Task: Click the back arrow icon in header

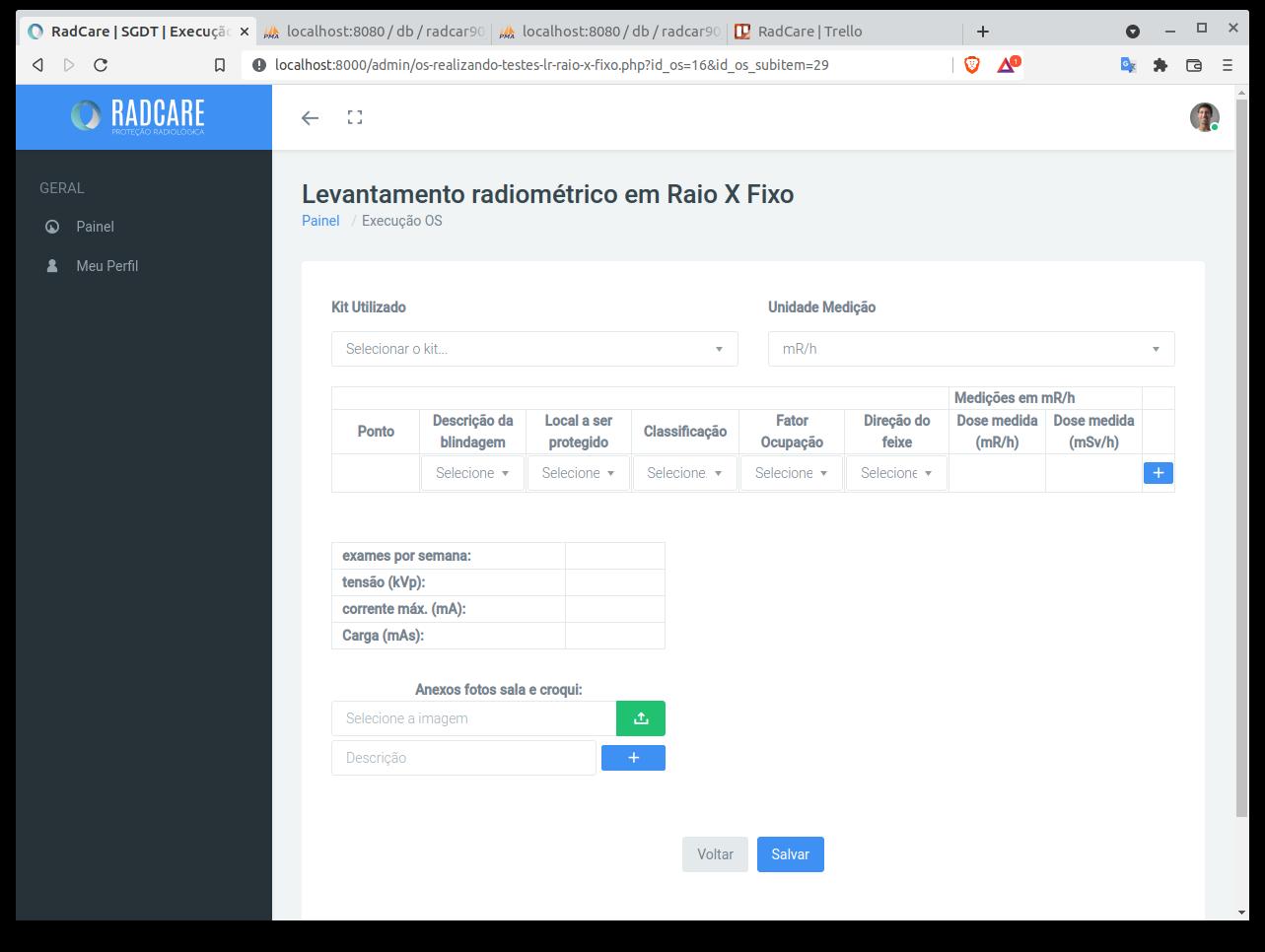Action: pos(310,117)
